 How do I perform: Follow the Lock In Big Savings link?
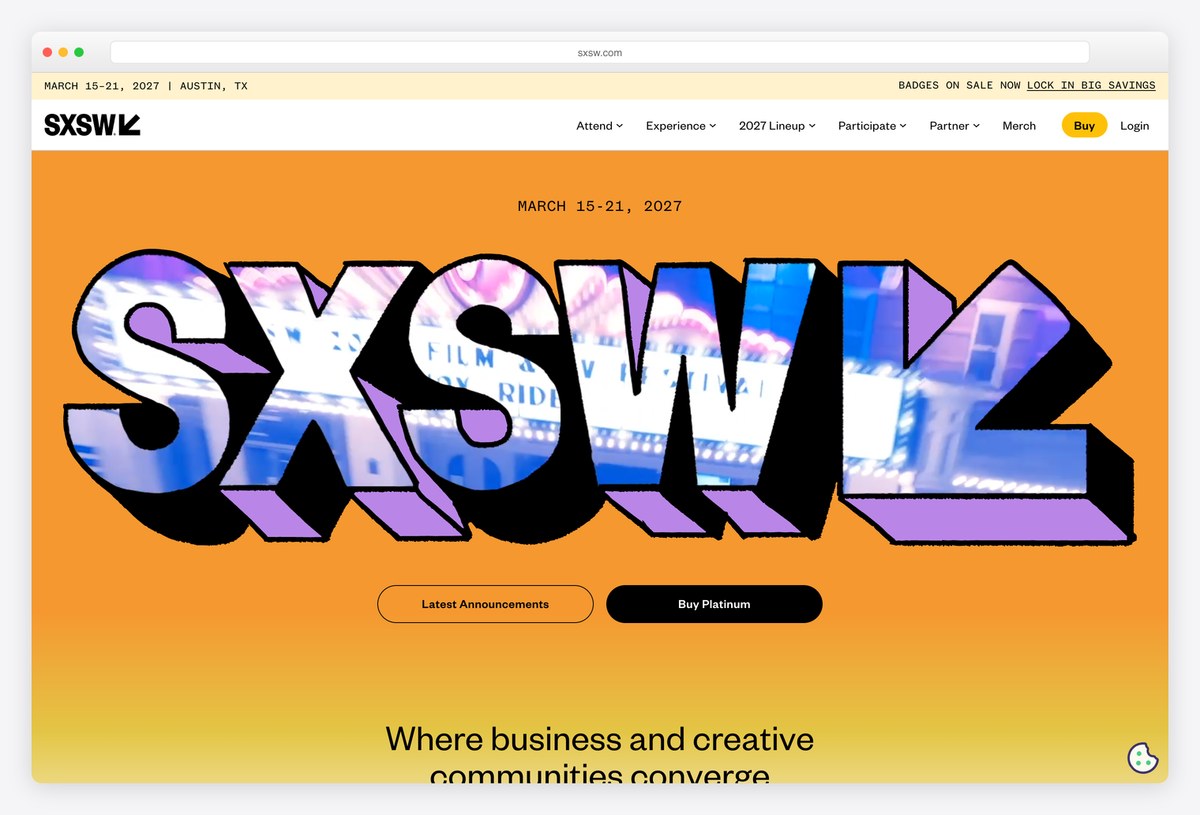click(1091, 86)
